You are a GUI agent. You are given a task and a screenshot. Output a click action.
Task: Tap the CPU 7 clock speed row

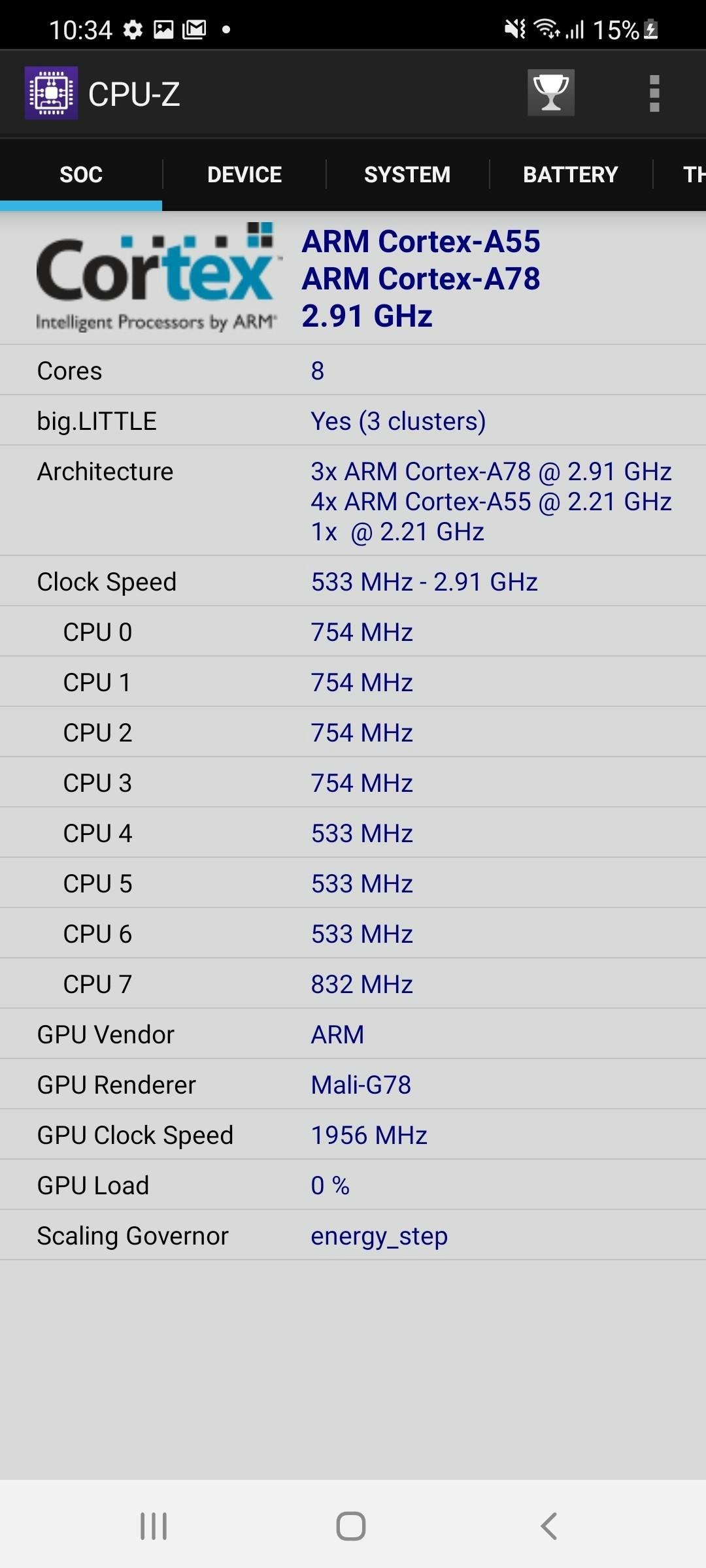[x=353, y=984]
